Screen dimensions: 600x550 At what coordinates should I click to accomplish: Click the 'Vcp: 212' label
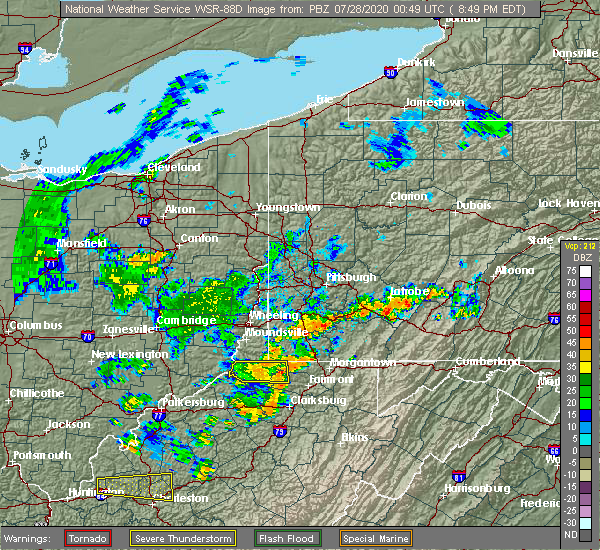pos(580,246)
